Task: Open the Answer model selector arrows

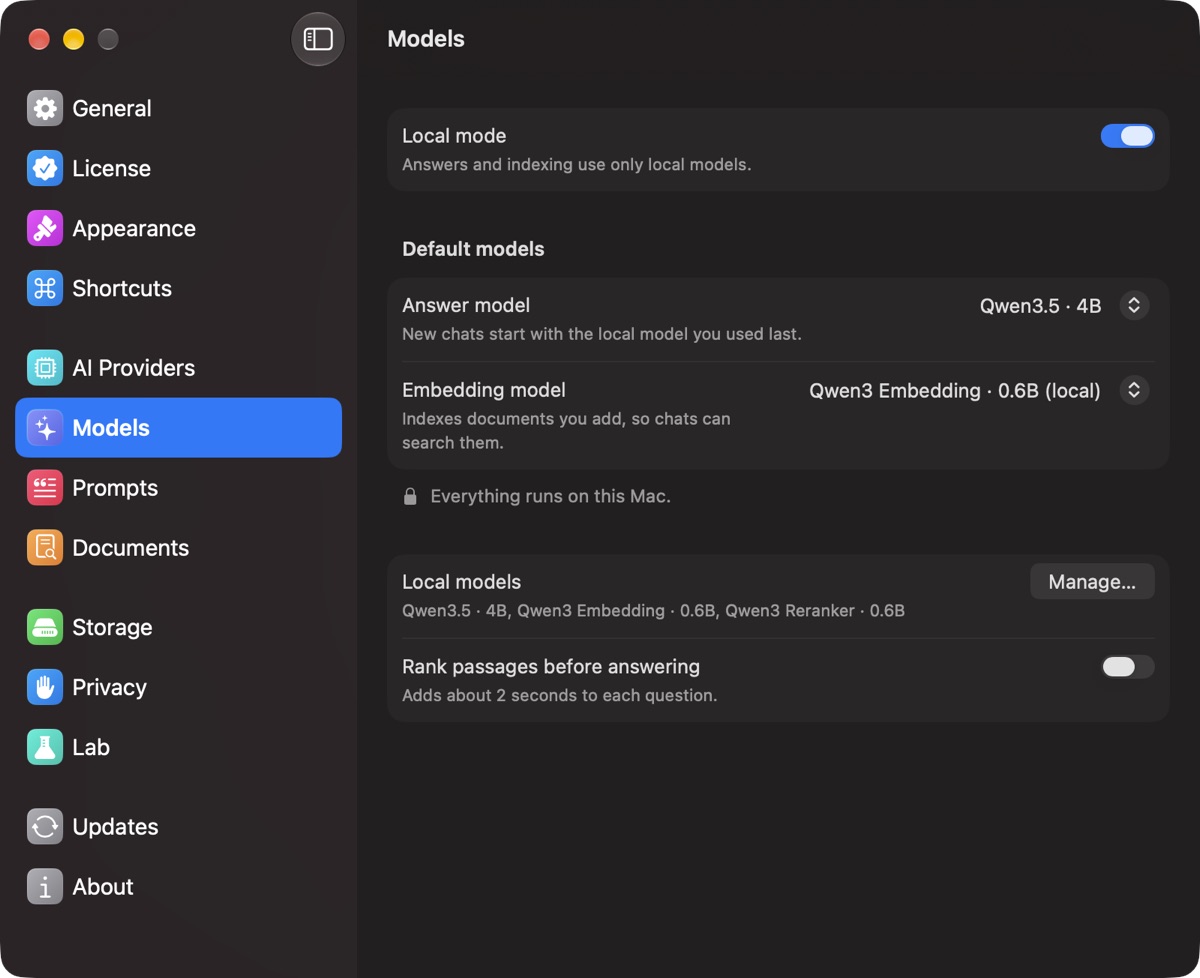Action: pos(1134,306)
